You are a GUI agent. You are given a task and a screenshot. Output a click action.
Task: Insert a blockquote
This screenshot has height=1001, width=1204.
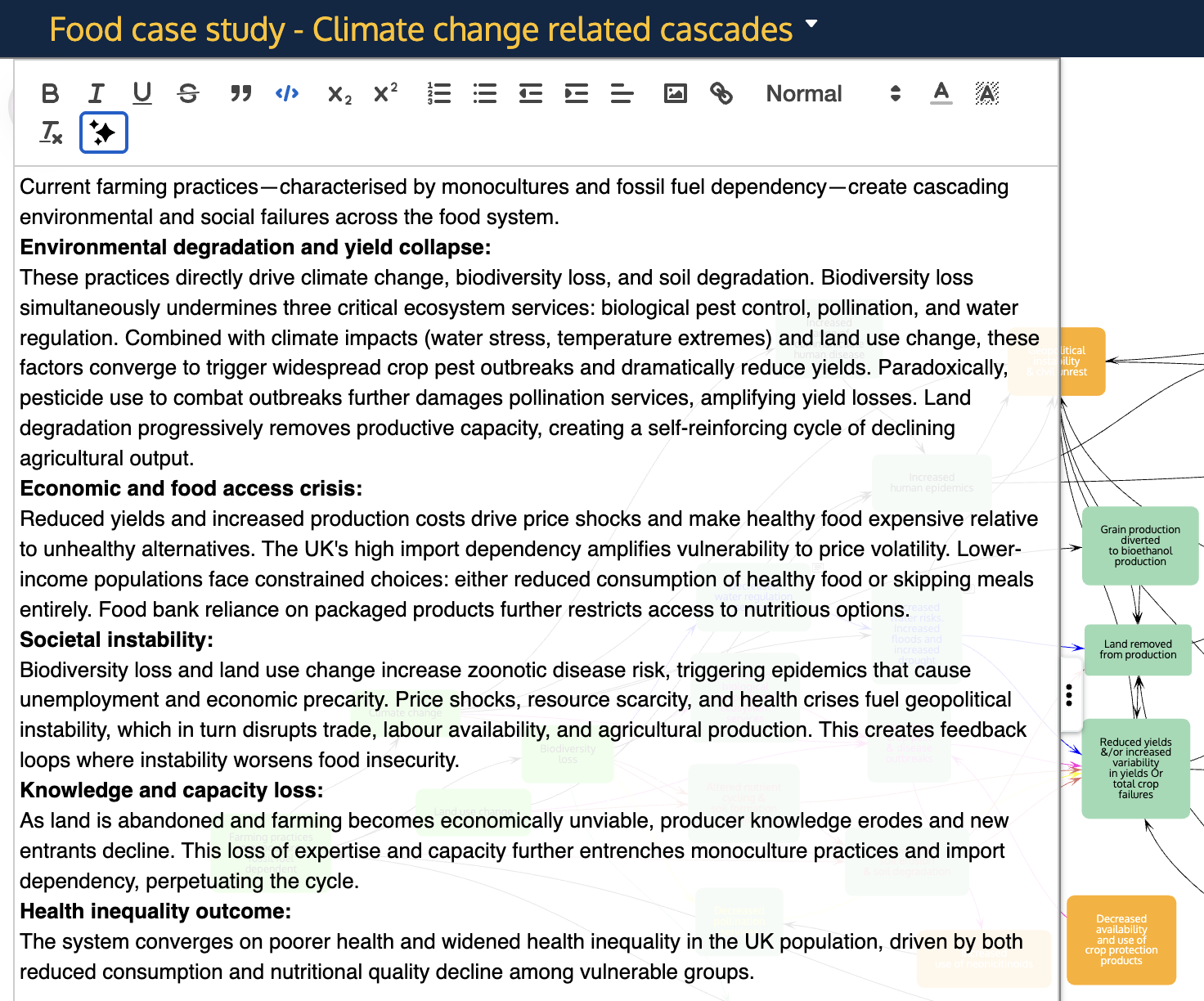point(240,94)
